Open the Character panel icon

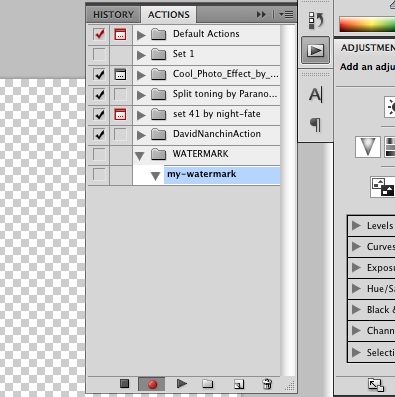point(315,95)
